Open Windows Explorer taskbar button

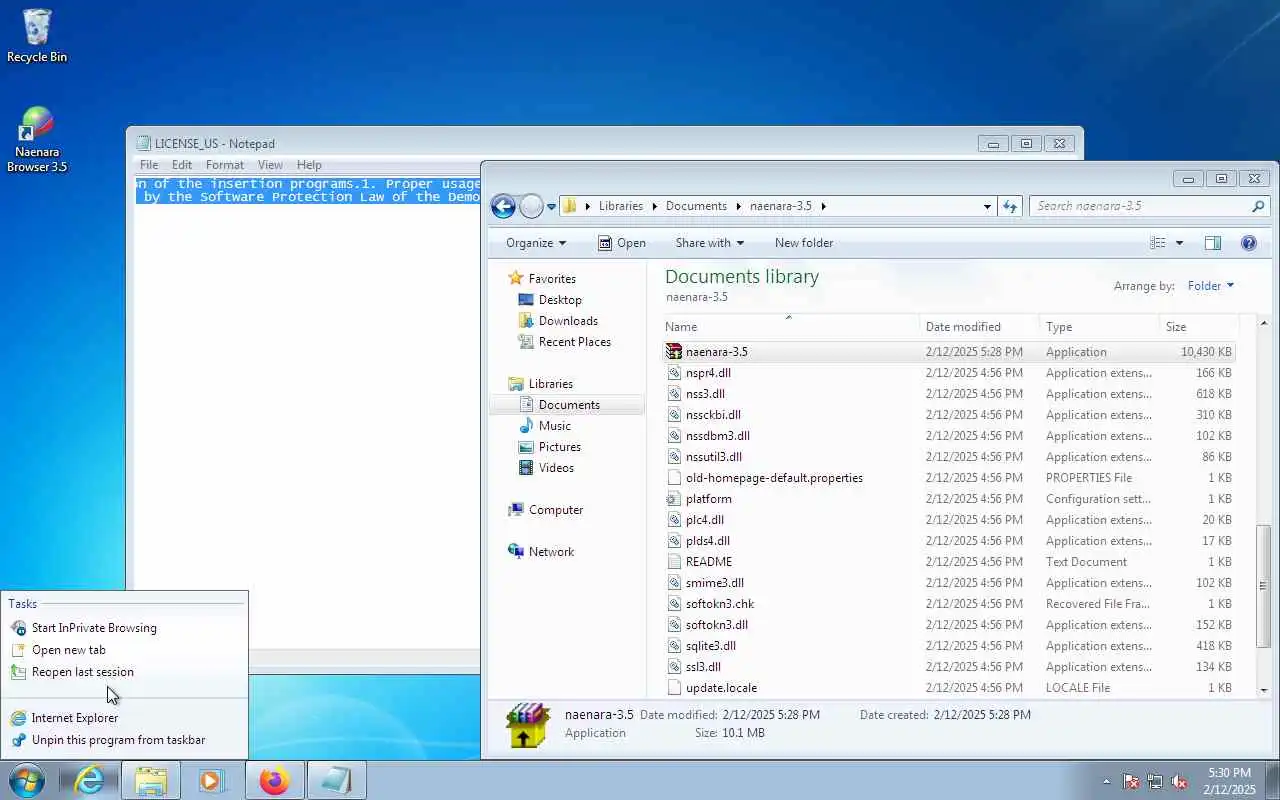pos(151,780)
